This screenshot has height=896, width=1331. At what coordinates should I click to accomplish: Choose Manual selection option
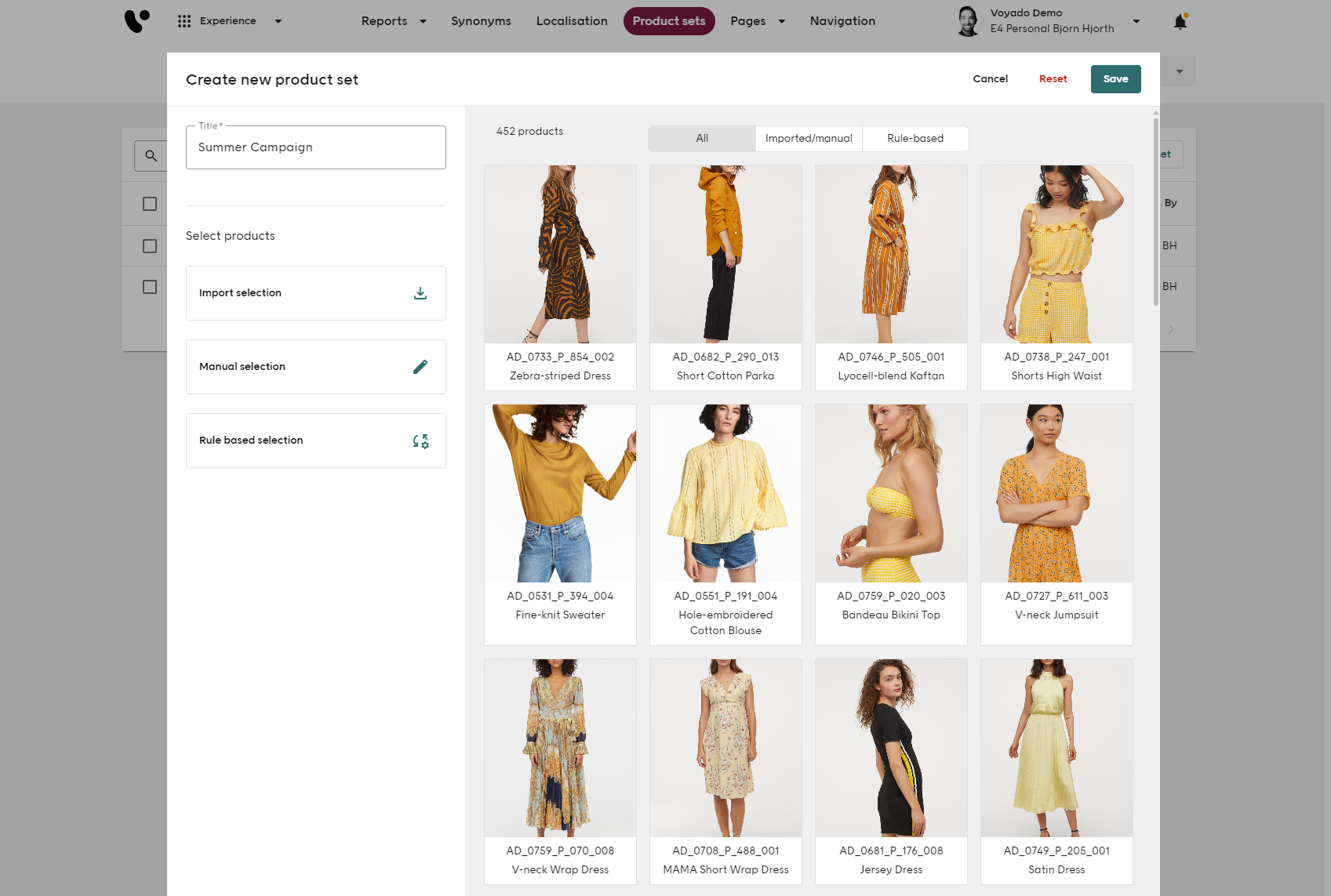[316, 367]
